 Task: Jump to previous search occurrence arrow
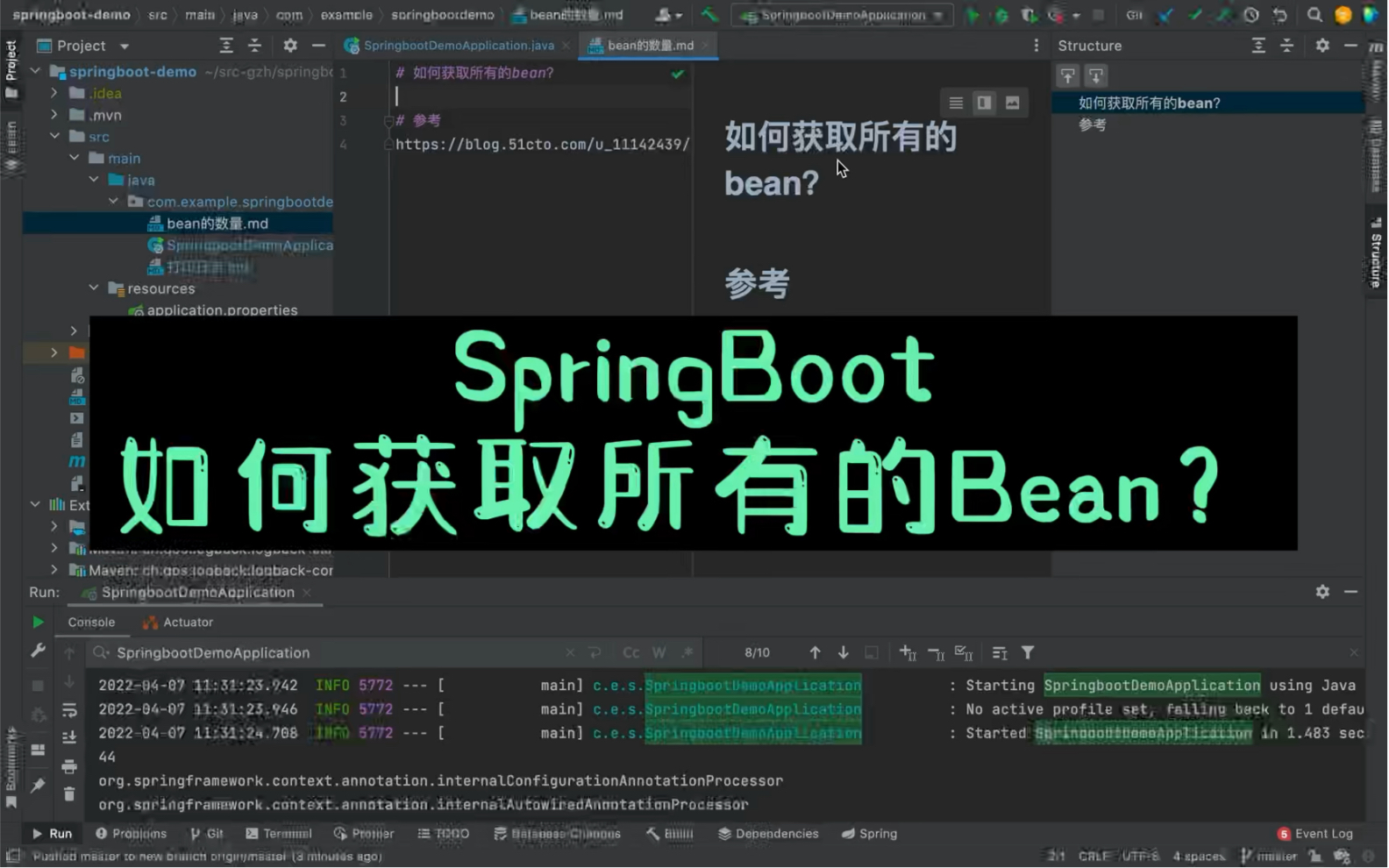point(815,652)
